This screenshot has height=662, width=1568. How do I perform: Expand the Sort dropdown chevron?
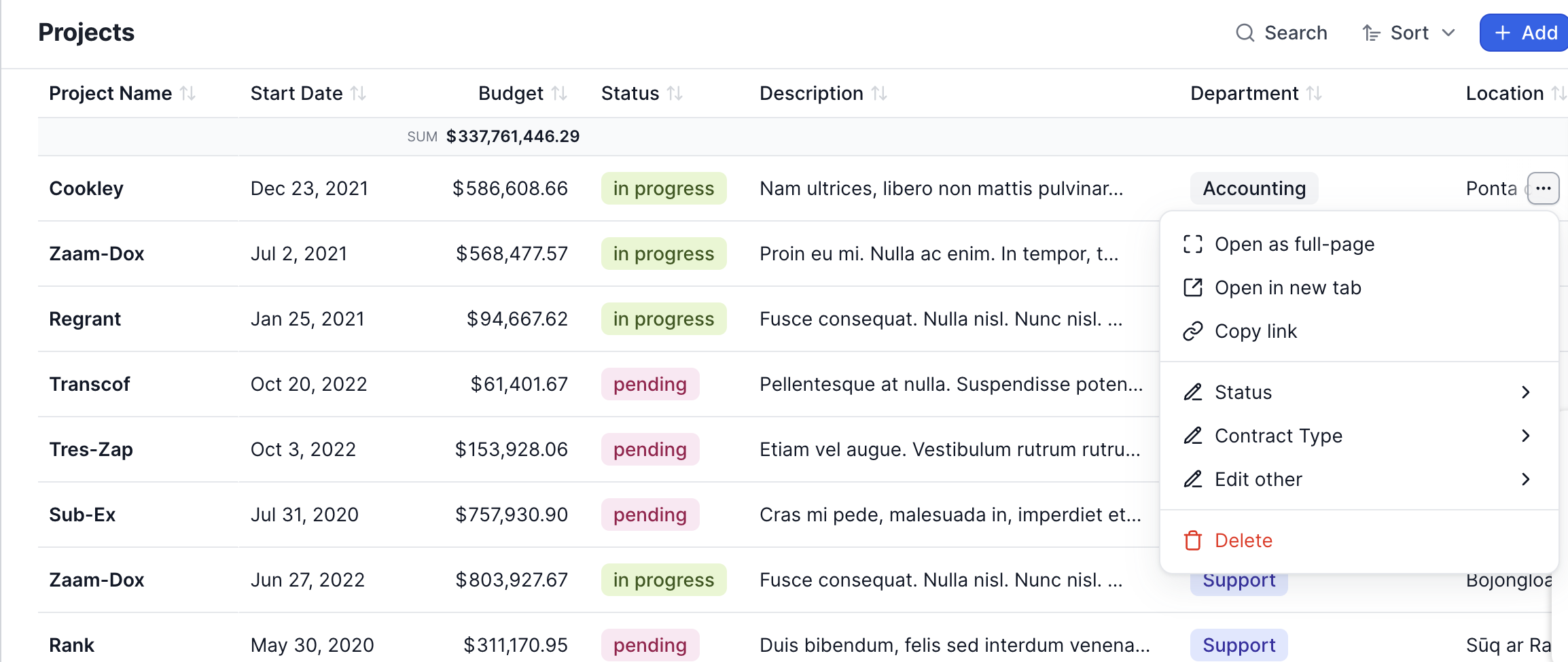pyautogui.click(x=1448, y=33)
